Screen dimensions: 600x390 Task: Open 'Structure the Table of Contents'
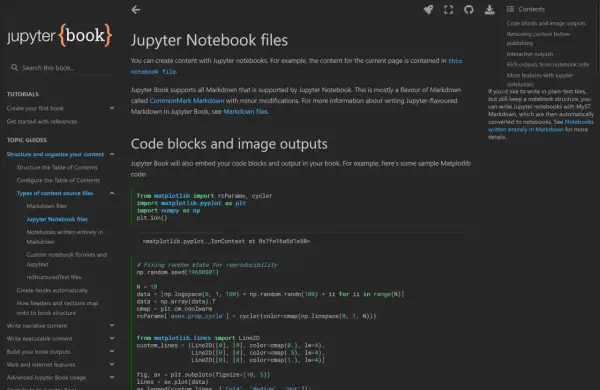click(x=57, y=167)
